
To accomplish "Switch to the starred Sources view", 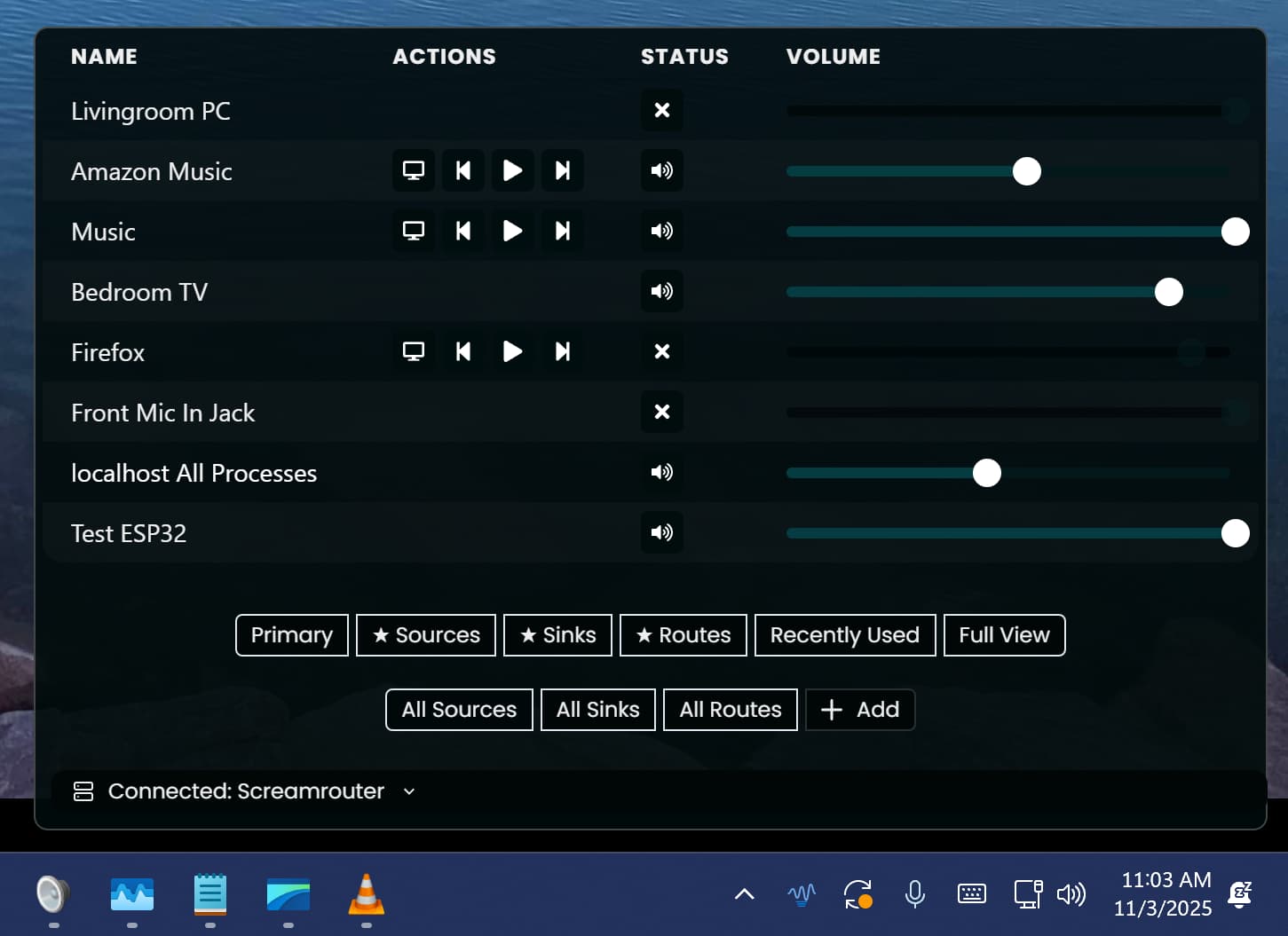I will pos(426,635).
